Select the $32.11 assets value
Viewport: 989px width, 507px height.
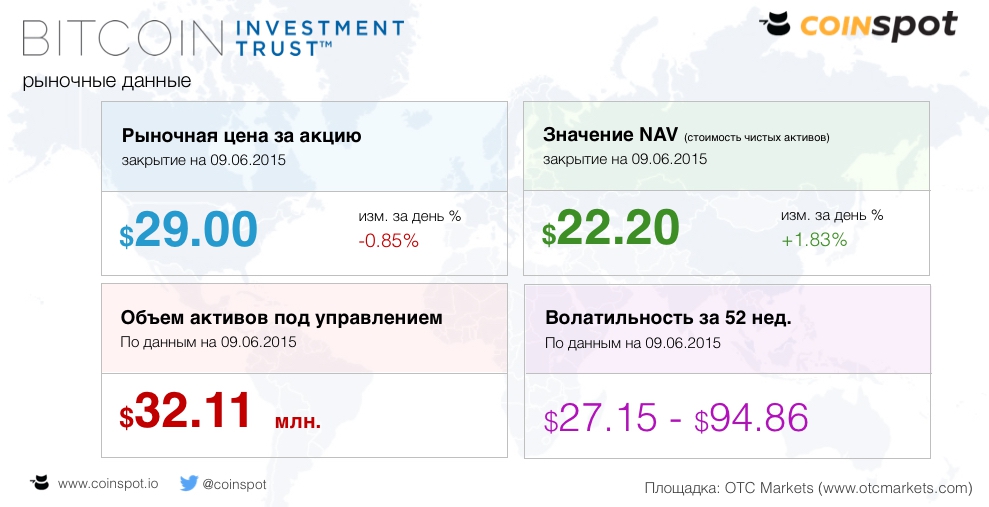tap(186, 412)
